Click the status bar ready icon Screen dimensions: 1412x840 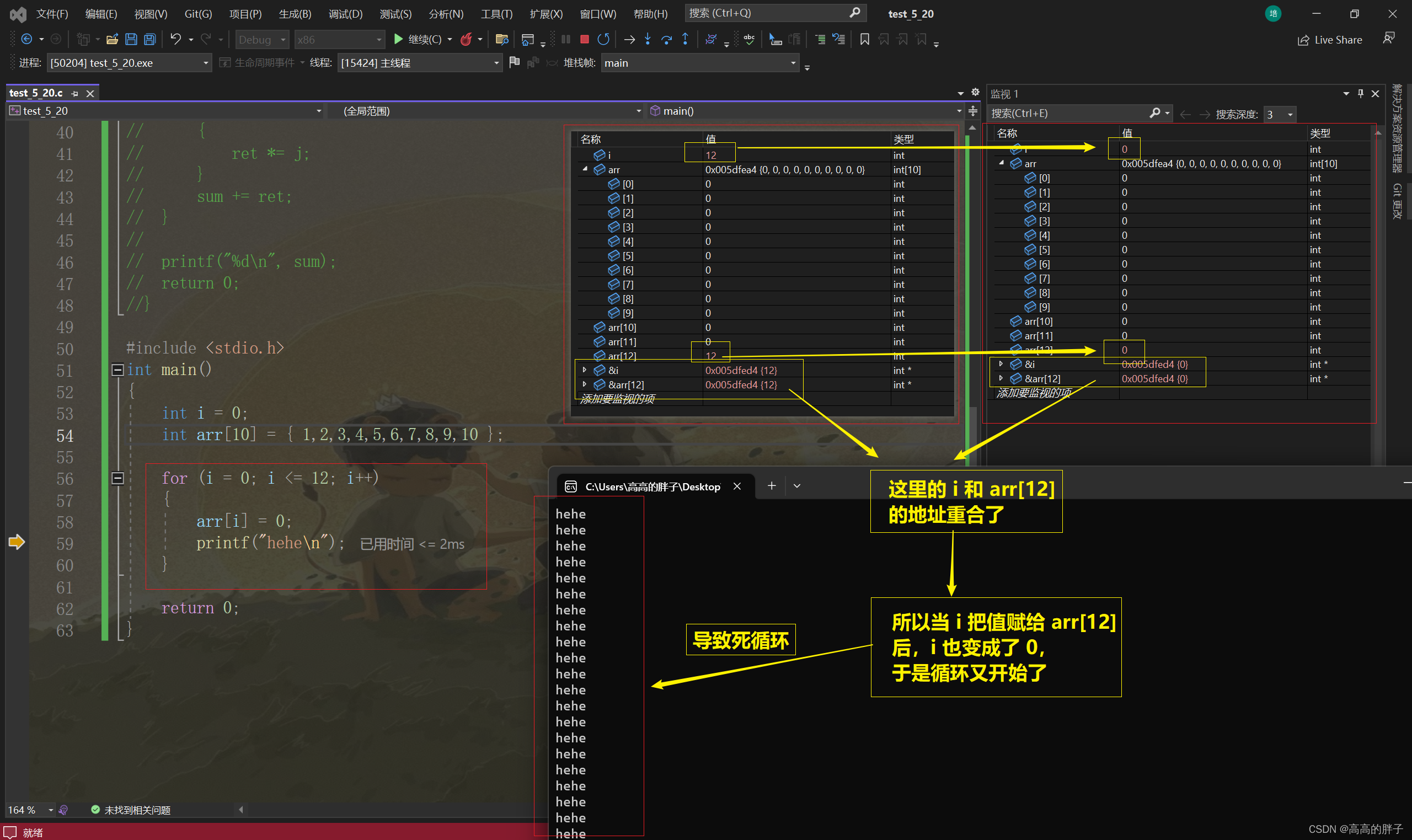pos(9,832)
